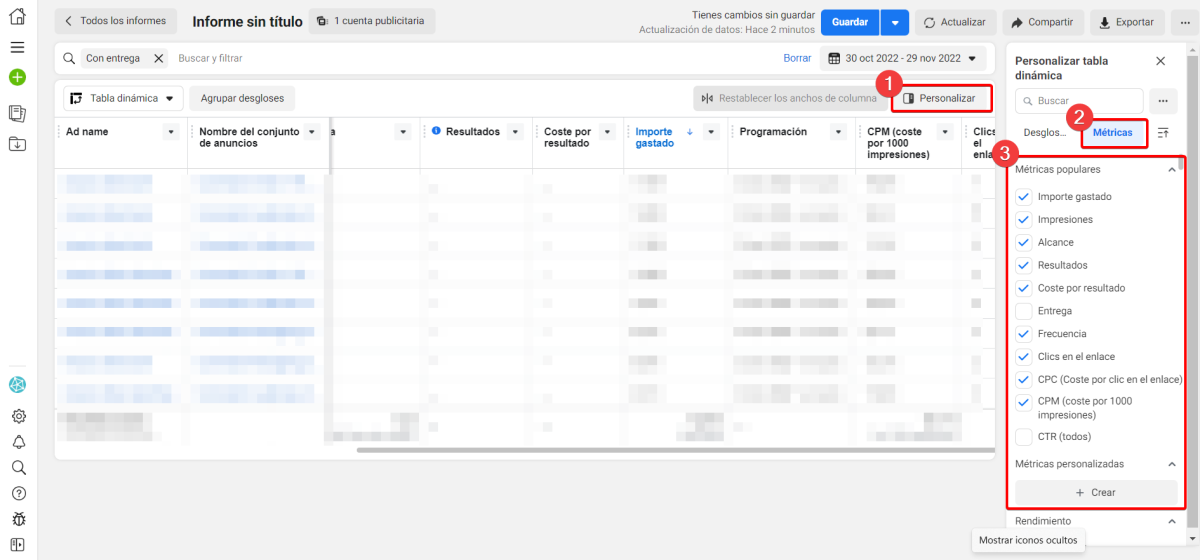Switch to the Métricas tab
1200x560 pixels.
pyautogui.click(x=1112, y=132)
